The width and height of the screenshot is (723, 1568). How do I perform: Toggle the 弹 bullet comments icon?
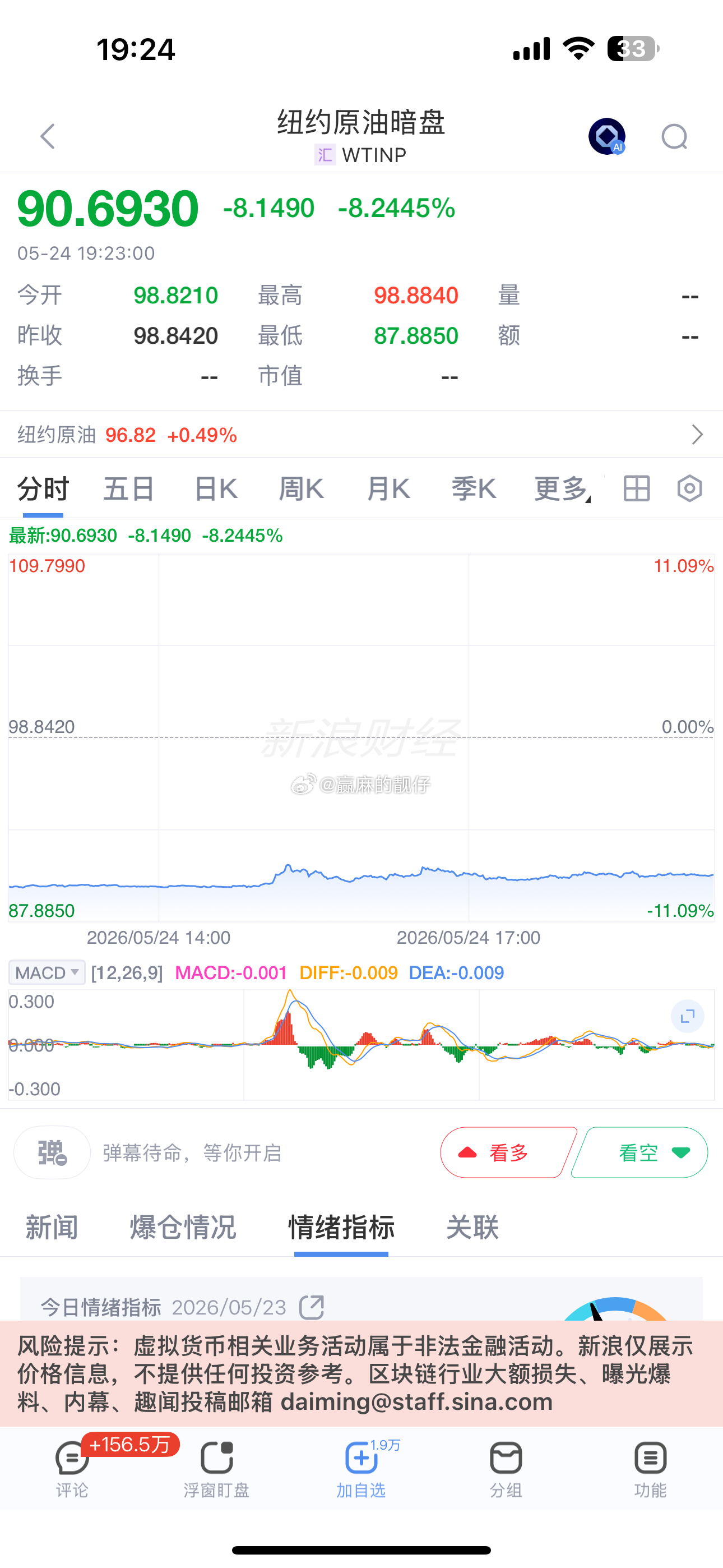(x=52, y=1152)
